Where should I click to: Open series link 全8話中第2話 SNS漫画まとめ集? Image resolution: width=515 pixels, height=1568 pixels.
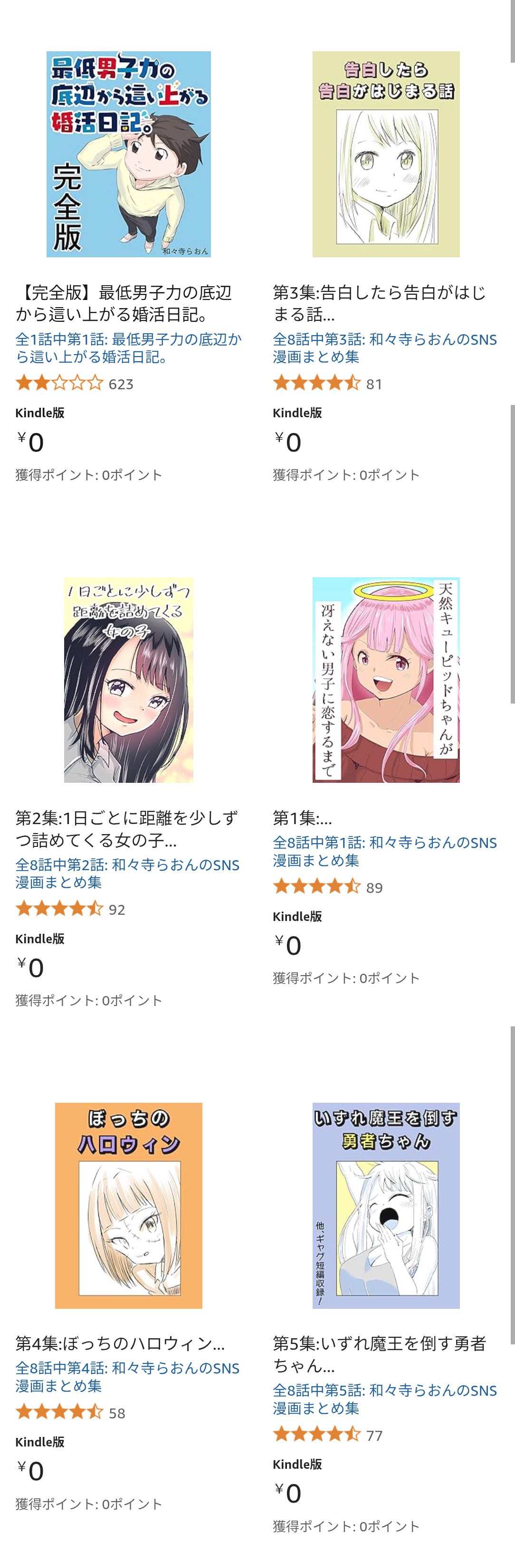127,873
